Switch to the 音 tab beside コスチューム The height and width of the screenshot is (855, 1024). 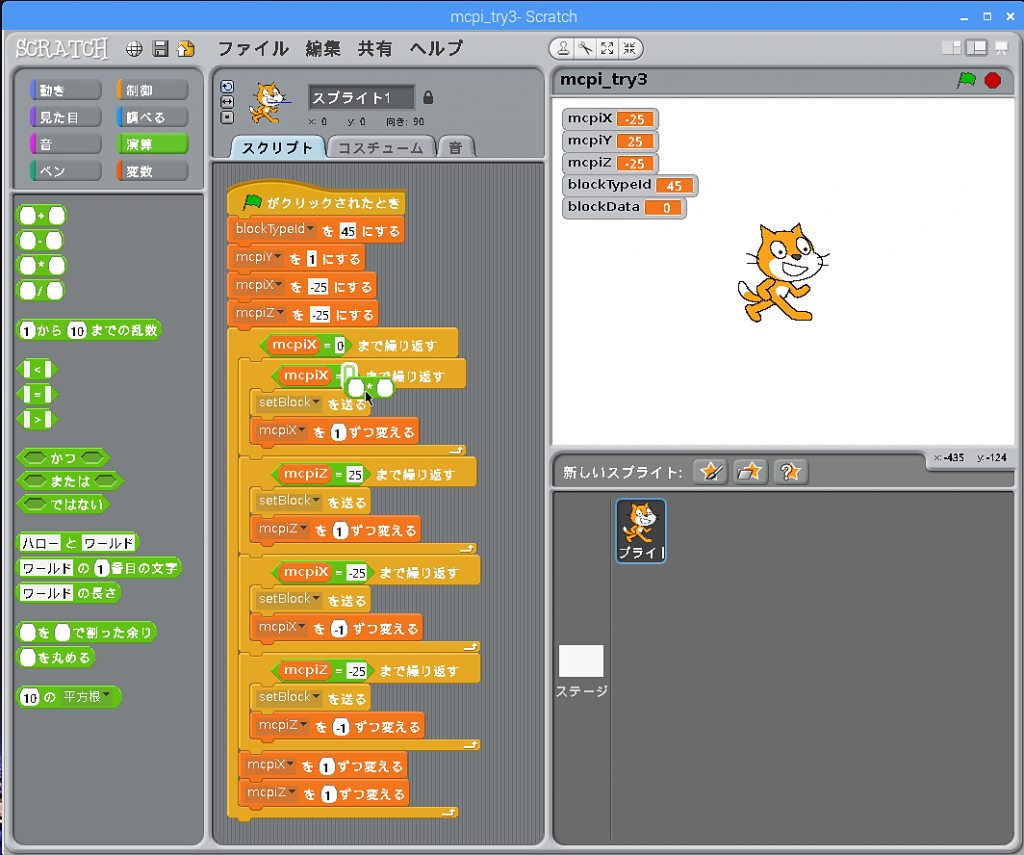point(456,148)
